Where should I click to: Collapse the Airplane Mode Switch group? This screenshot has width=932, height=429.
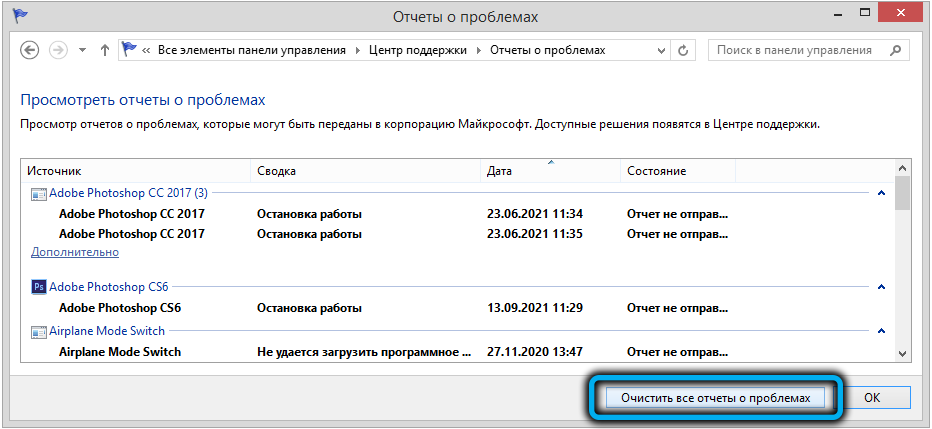(x=881, y=331)
